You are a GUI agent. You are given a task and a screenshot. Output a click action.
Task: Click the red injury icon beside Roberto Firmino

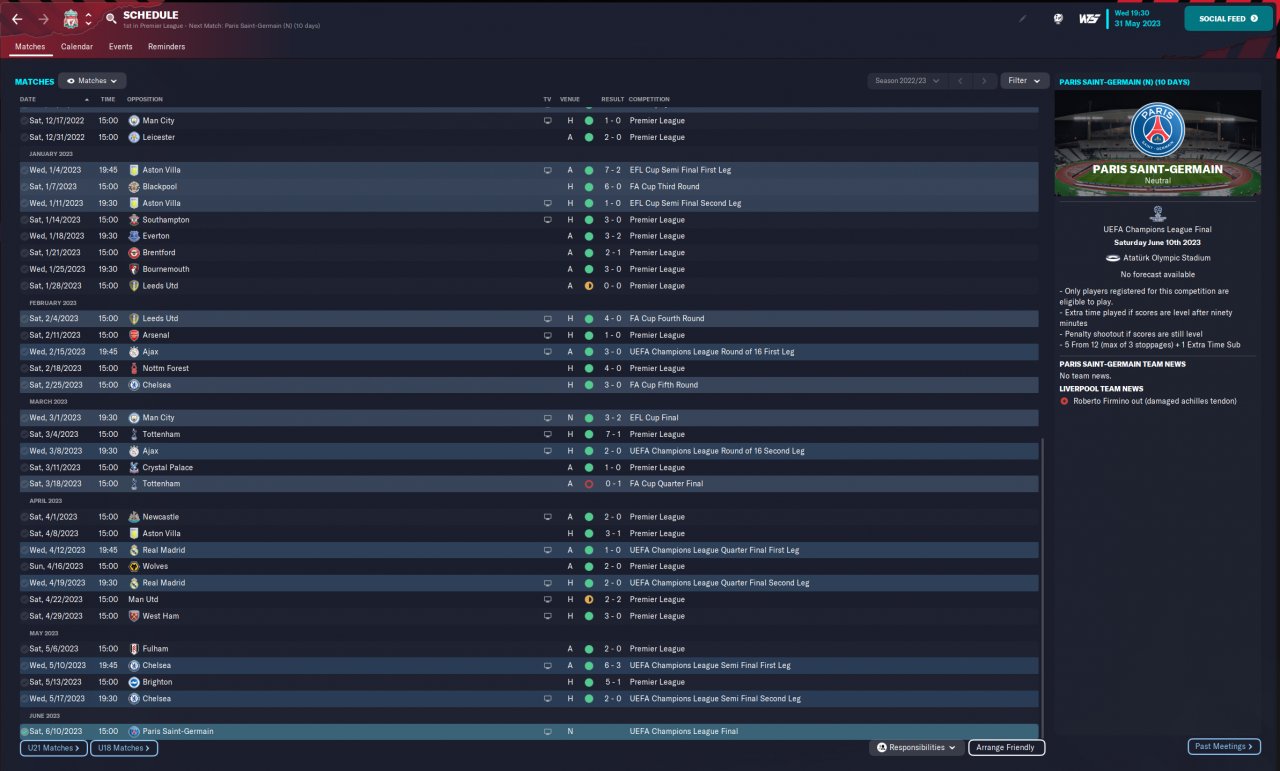click(1064, 401)
